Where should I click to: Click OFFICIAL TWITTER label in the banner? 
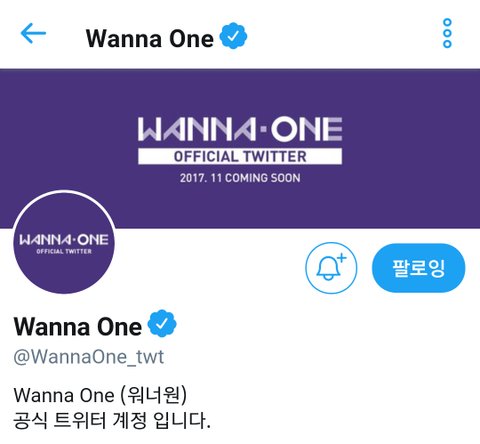pyautogui.click(x=240, y=157)
